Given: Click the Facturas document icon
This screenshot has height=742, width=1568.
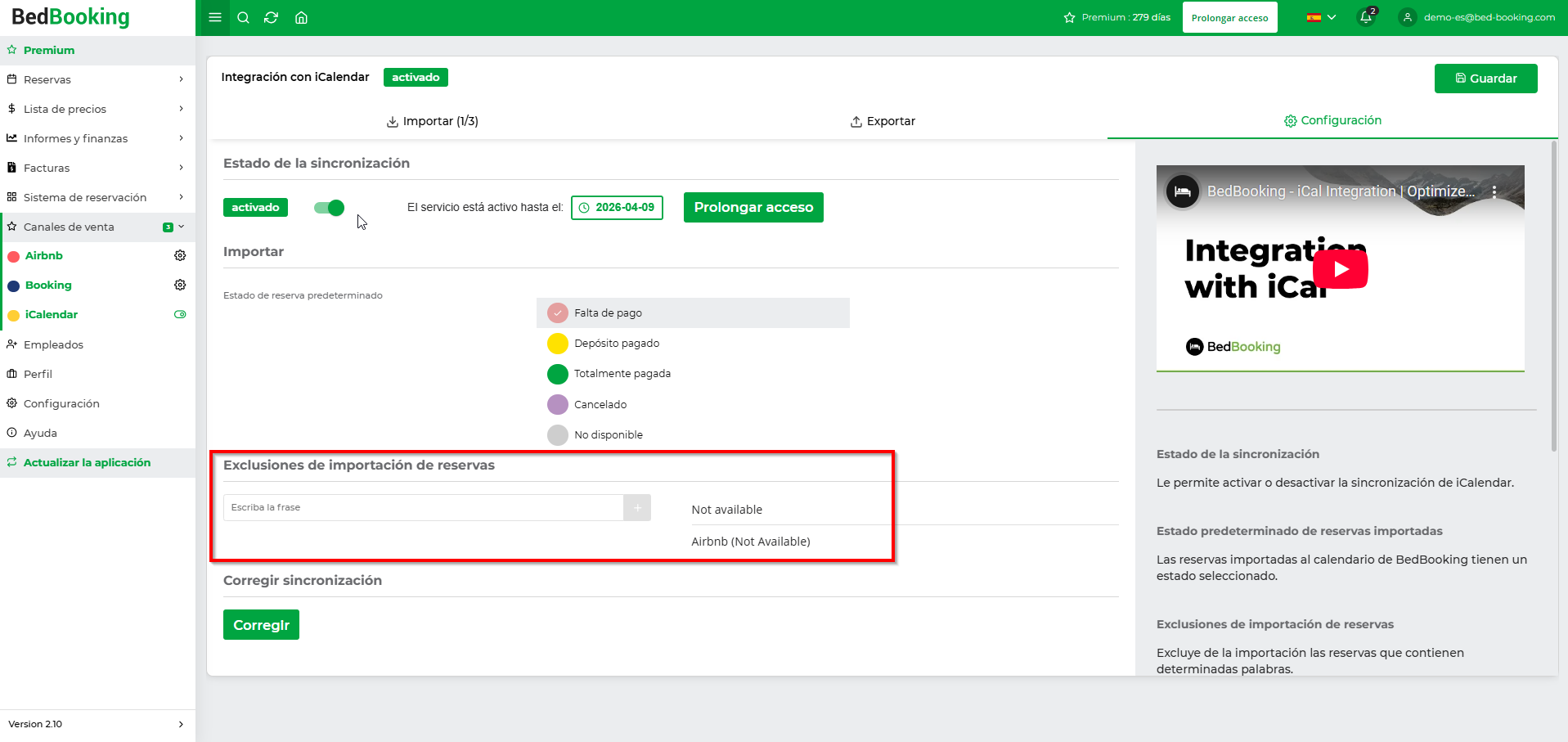Looking at the screenshot, I should [11, 168].
